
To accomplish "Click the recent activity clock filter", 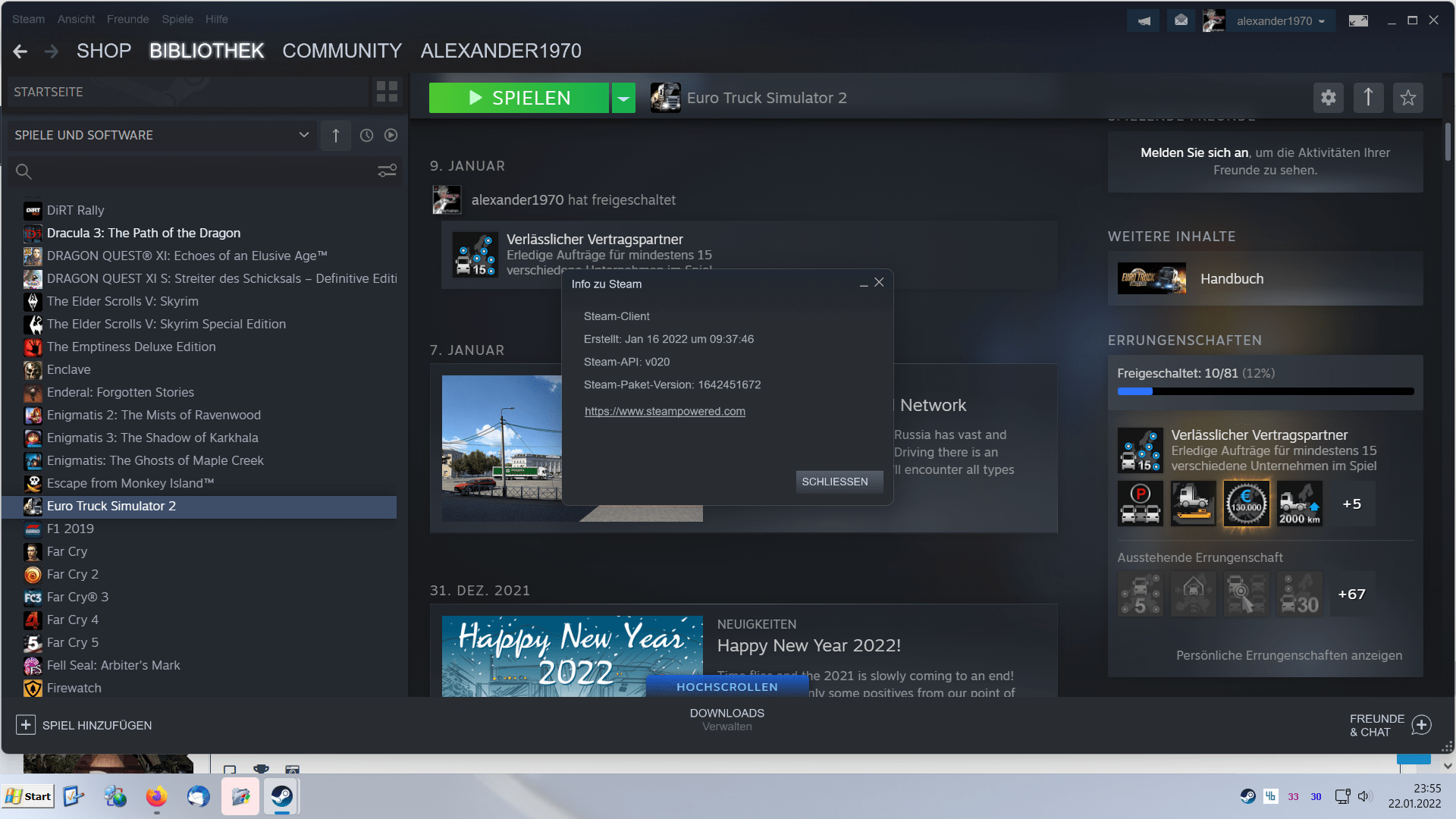I will pos(366,135).
